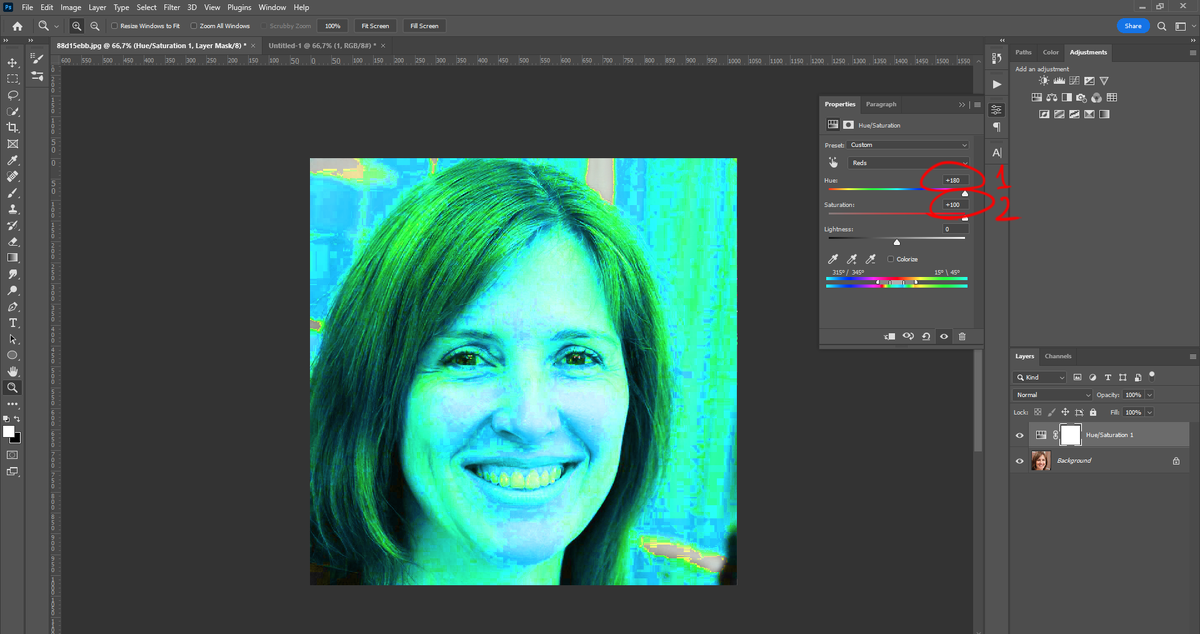Screen dimensions: 1200x634
Task: Click the Fit Screen button
Action: tap(375, 26)
